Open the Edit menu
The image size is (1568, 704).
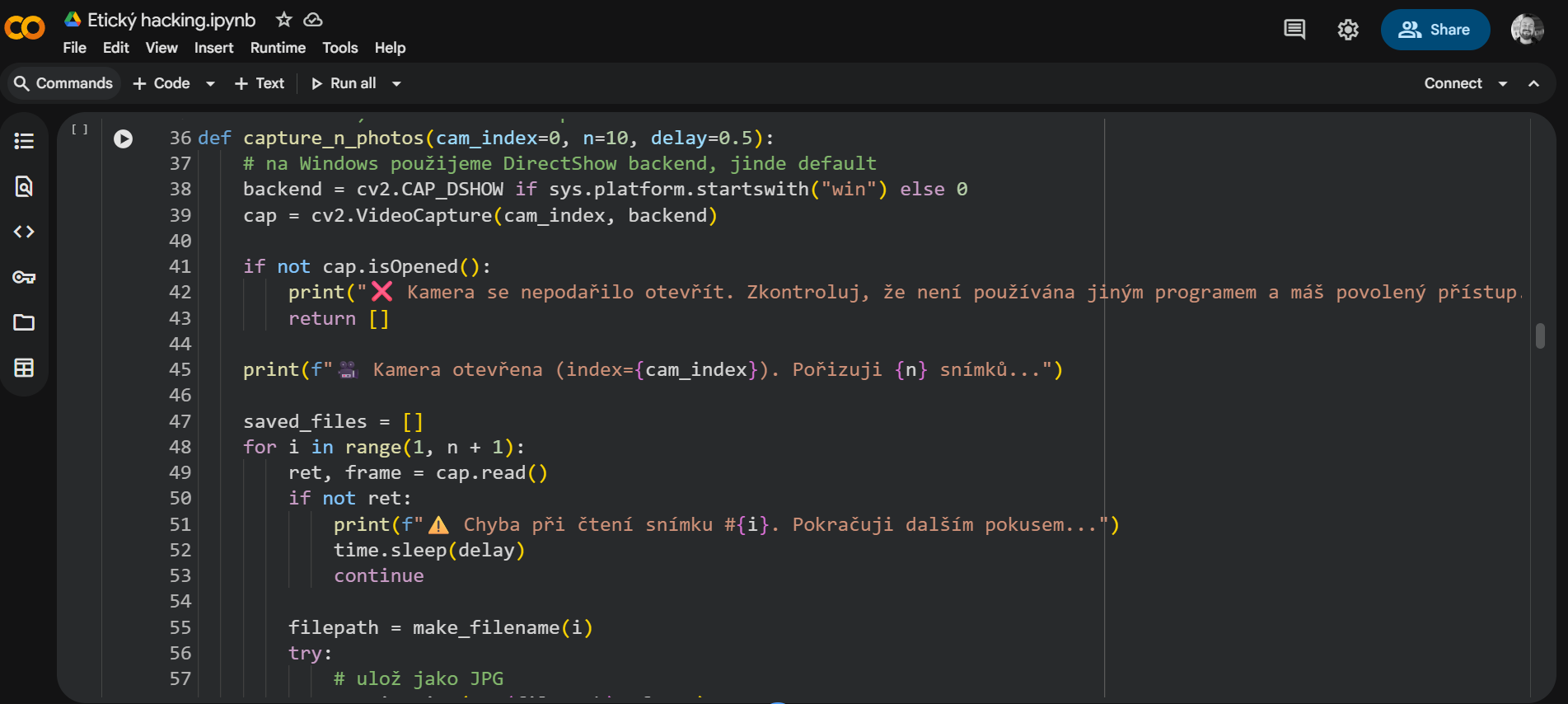click(116, 48)
